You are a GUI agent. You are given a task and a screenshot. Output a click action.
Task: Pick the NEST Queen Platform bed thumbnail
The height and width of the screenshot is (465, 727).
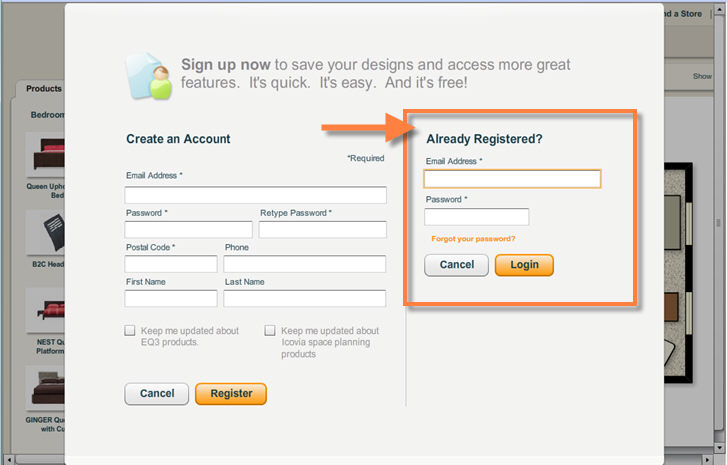[x=45, y=310]
